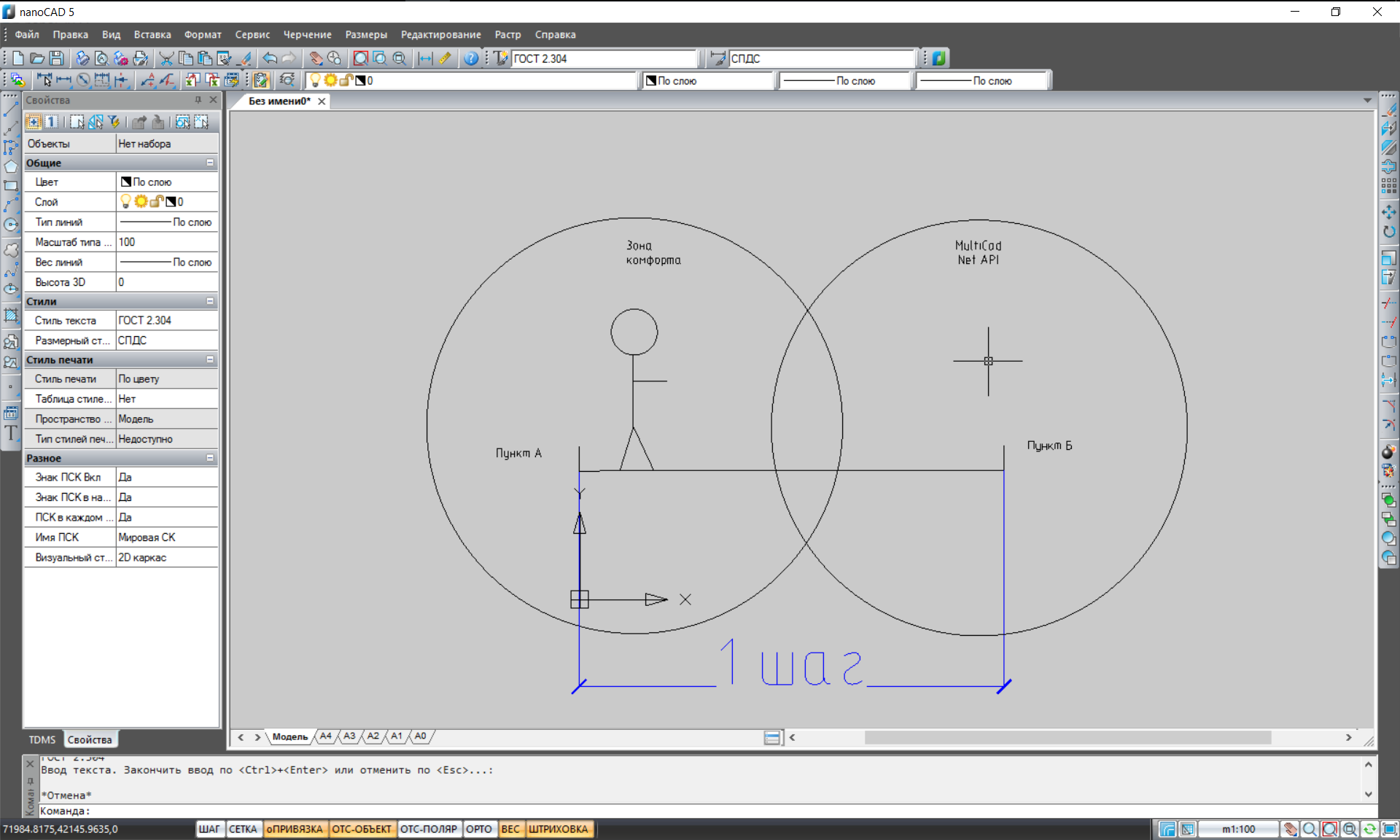Select the Черчение drawing menu
Image resolution: width=1400 pixels, height=840 pixels.
305,34
